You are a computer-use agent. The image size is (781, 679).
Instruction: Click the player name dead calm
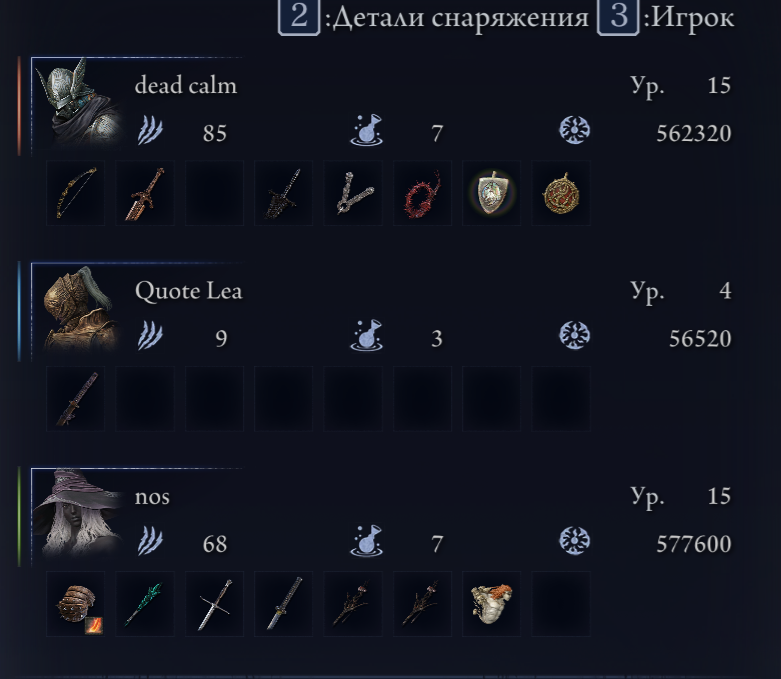(x=186, y=85)
